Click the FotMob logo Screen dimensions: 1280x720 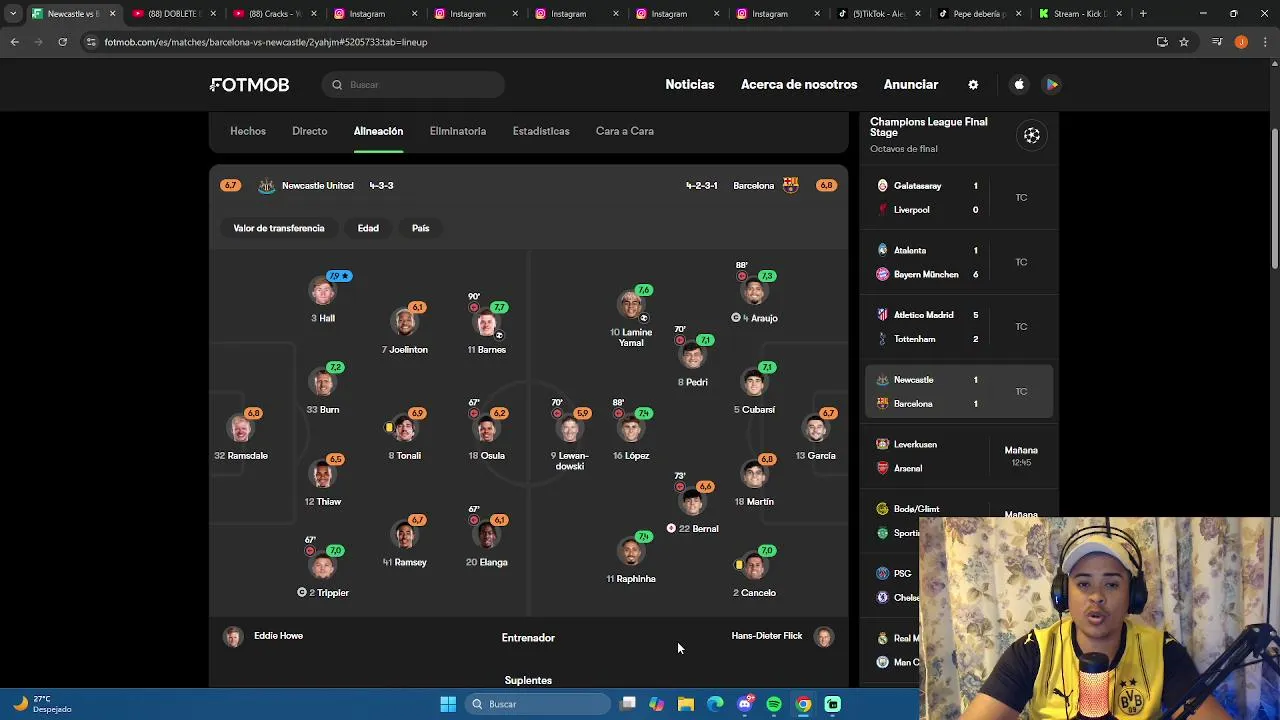click(250, 85)
